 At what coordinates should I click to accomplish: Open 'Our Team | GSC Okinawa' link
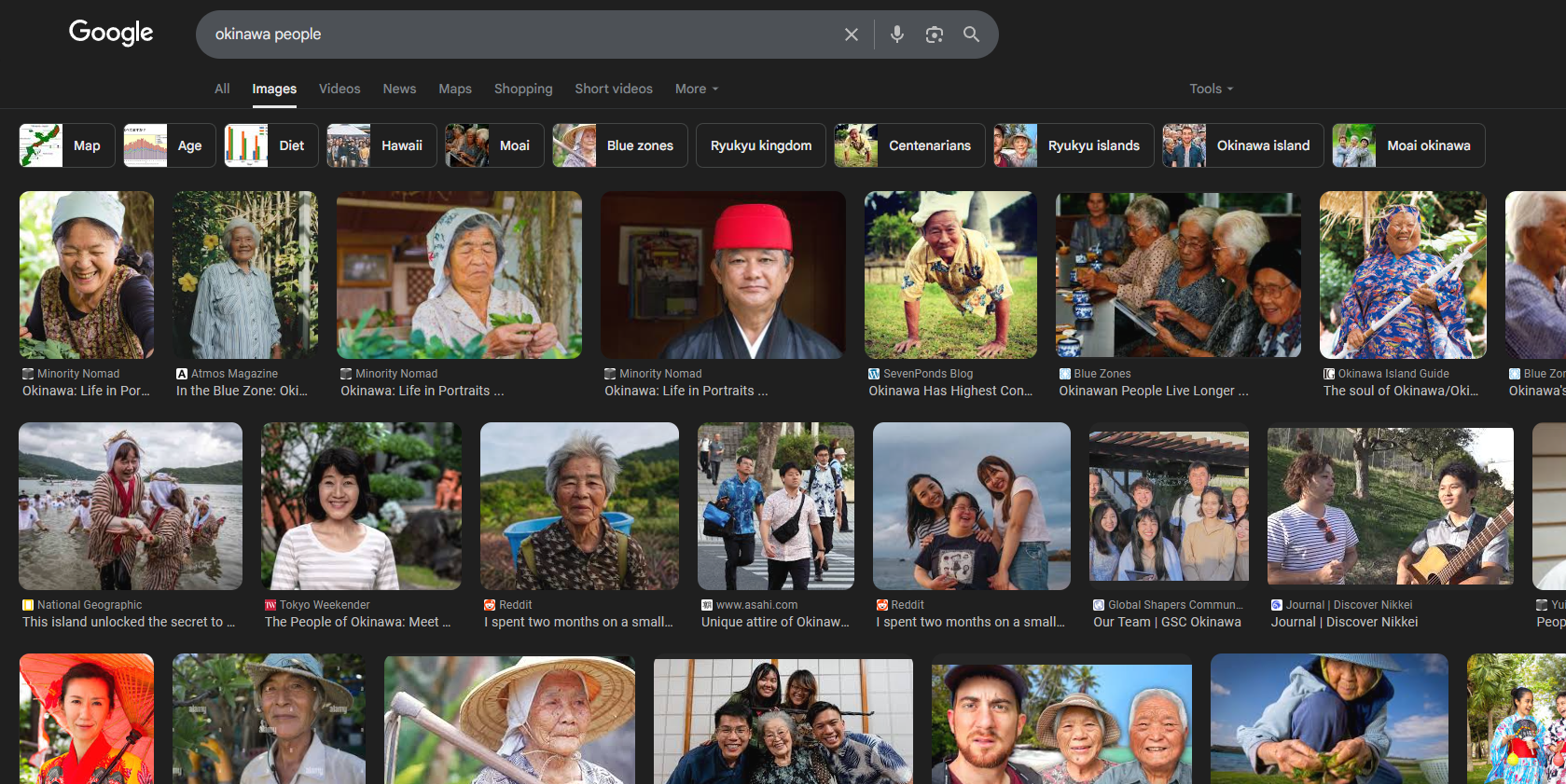[1167, 622]
